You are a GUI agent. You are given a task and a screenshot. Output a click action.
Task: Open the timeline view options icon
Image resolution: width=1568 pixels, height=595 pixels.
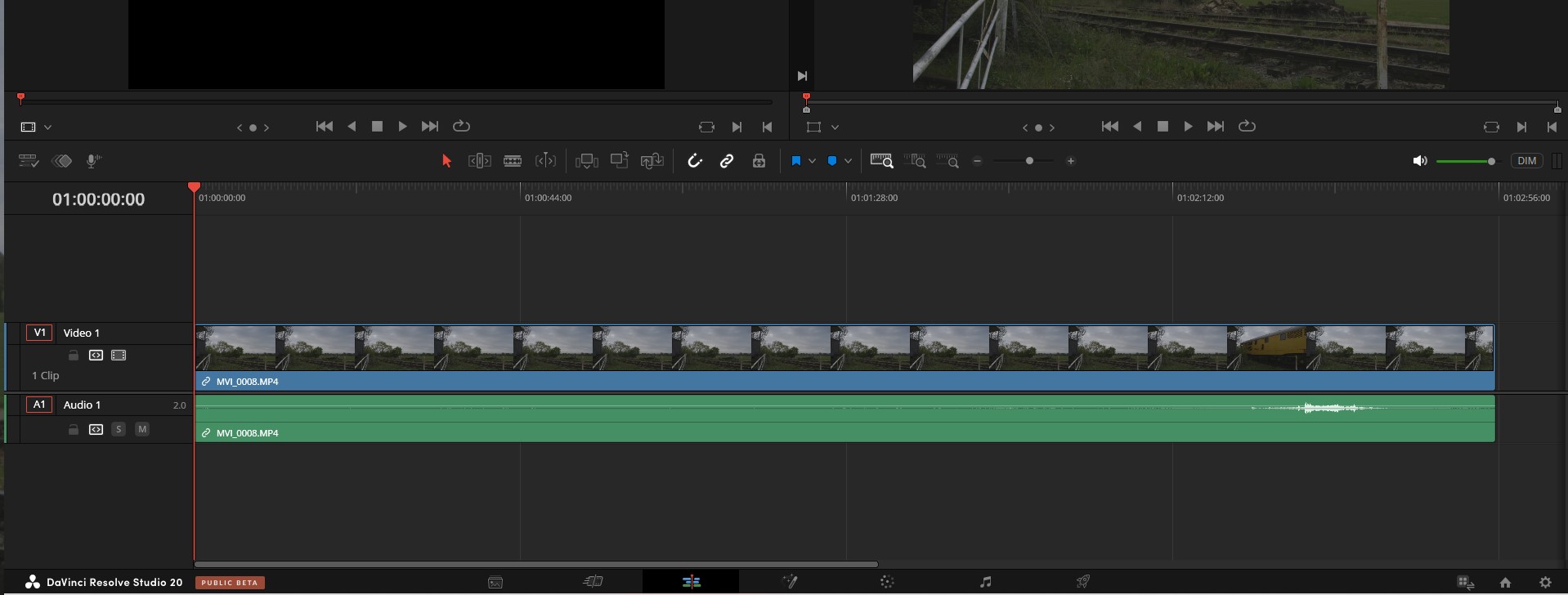(28, 161)
